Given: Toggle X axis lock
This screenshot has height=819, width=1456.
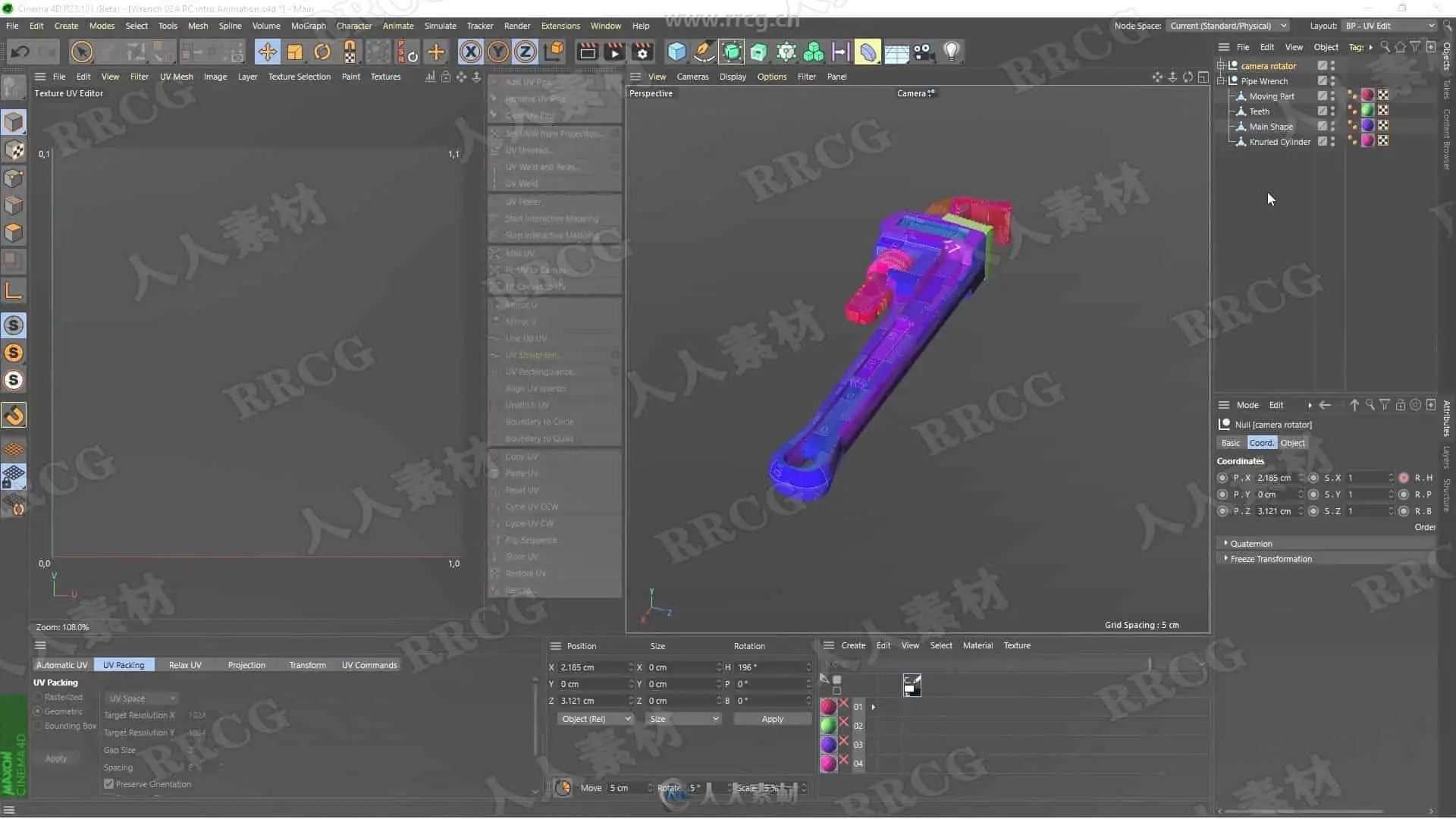Looking at the screenshot, I should [x=470, y=52].
